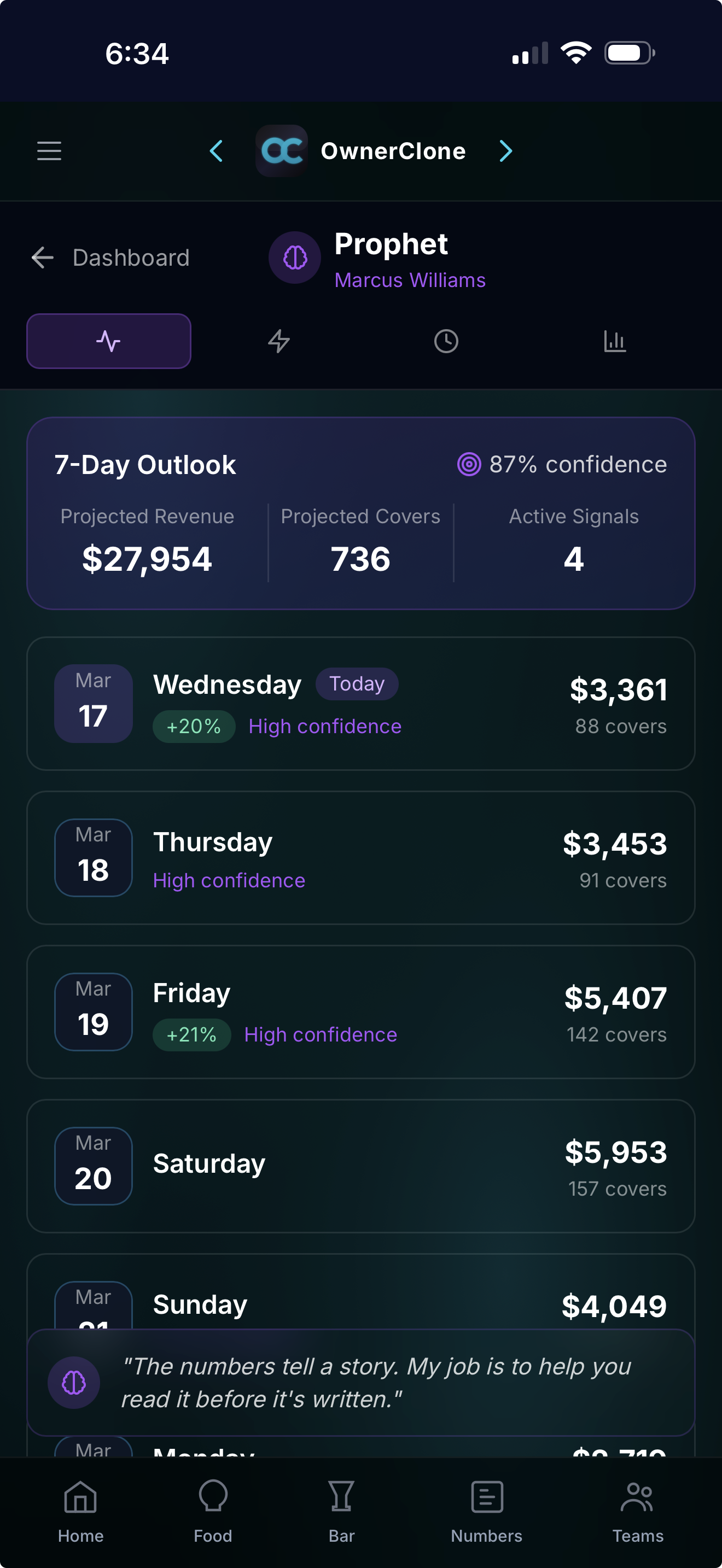Viewport: 722px width, 1568px height.
Task: Open Saturday Mar 20 forecast card
Action: 361,1166
